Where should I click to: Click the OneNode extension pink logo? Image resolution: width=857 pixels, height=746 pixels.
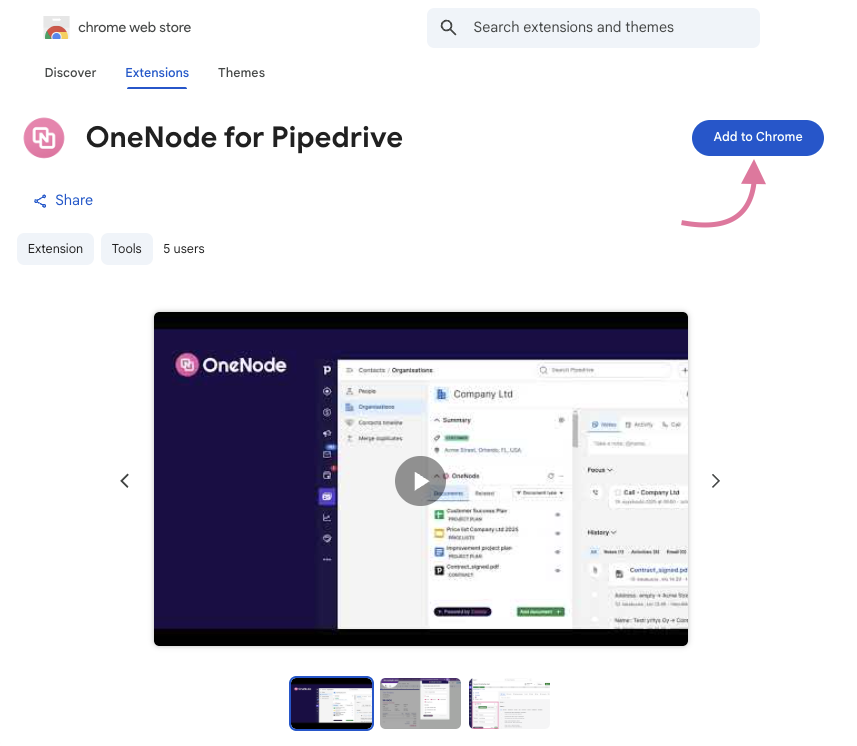(x=44, y=138)
